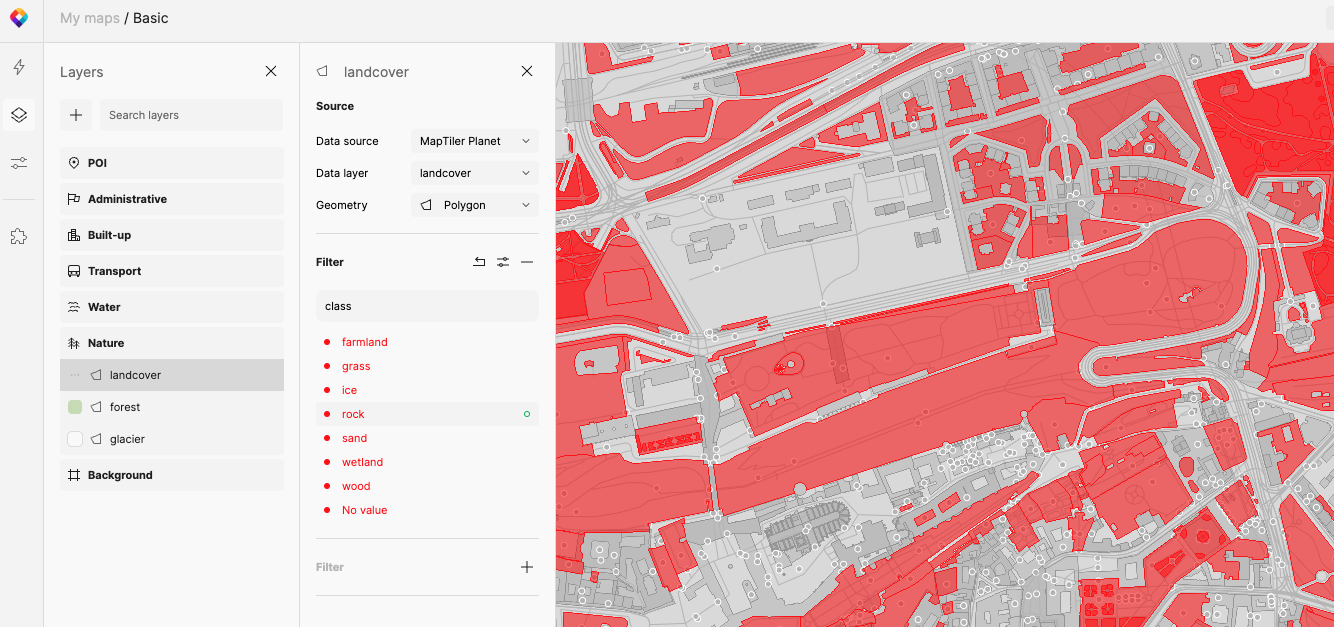Select the Layers stack sidebar icon
Screen dimensions: 1334x627
point(19,115)
